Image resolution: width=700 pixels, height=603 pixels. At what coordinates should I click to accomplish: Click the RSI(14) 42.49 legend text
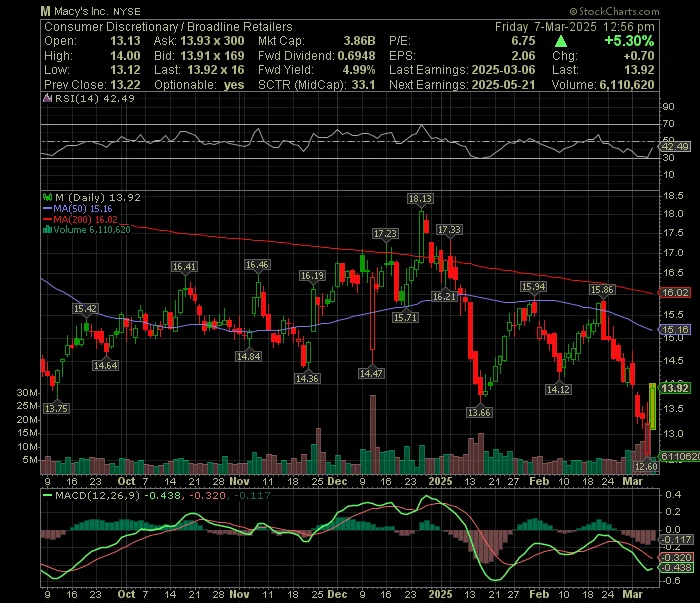[94, 98]
